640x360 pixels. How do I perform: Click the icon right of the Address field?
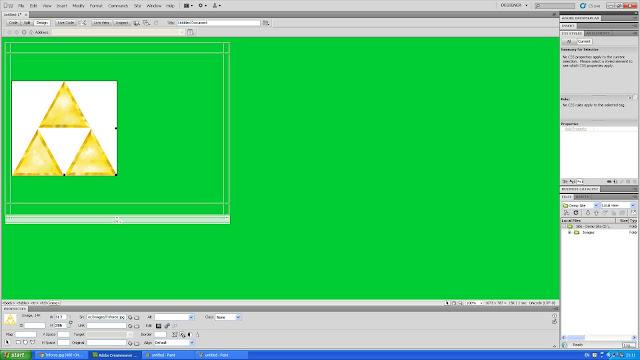tap(191, 32)
